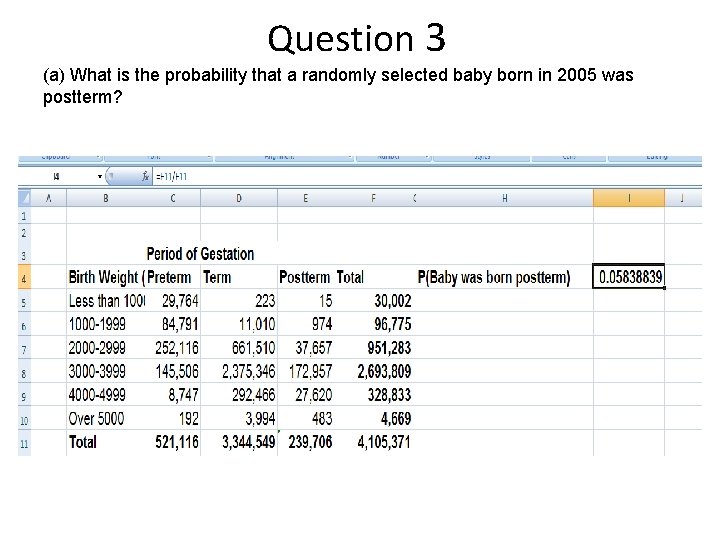This screenshot has height=540, width=720.
Task: Click the 'P(Baby was born postterm)' label cell
Action: pos(494,277)
